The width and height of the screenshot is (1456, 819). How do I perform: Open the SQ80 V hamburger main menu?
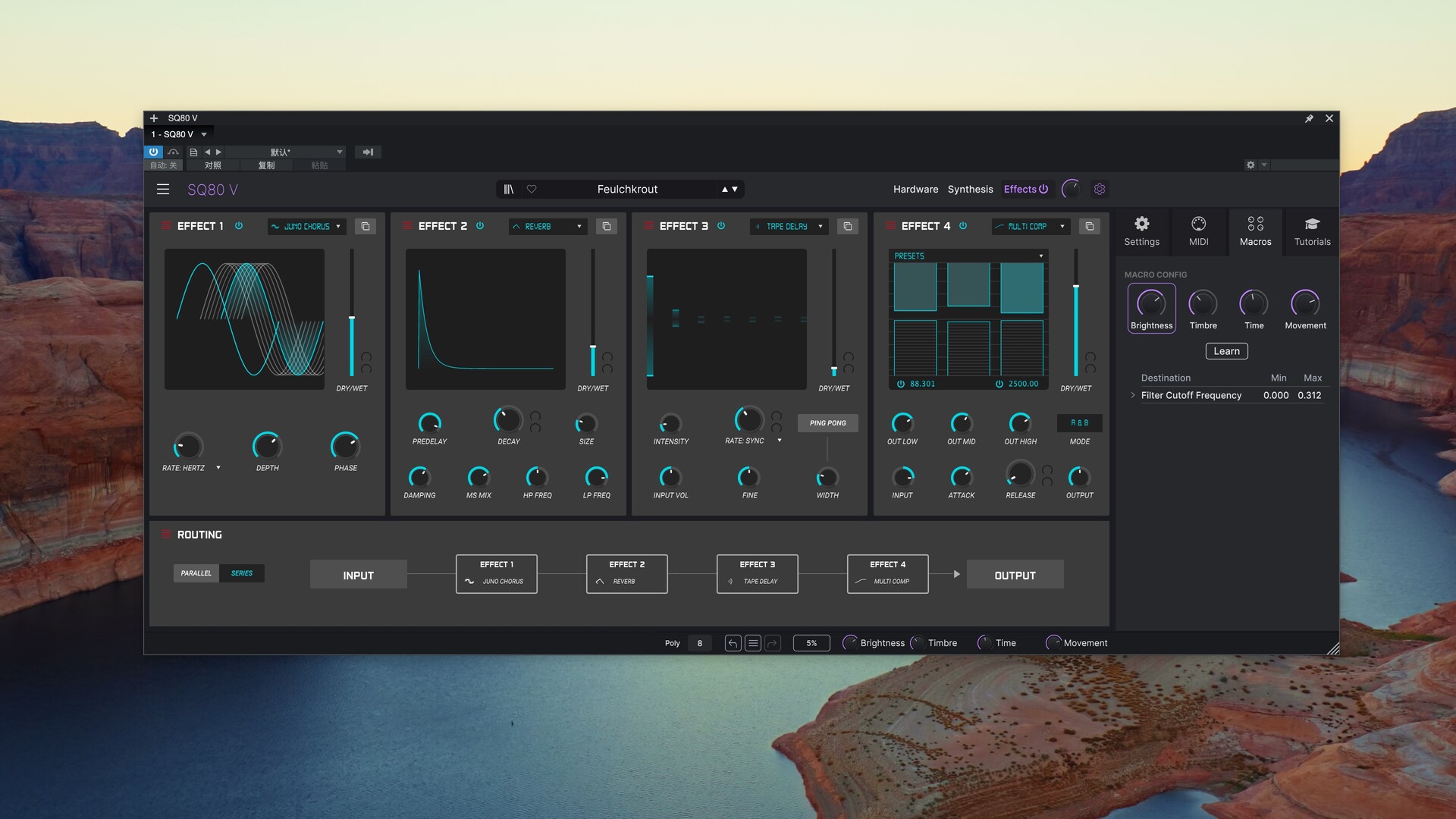click(x=163, y=189)
